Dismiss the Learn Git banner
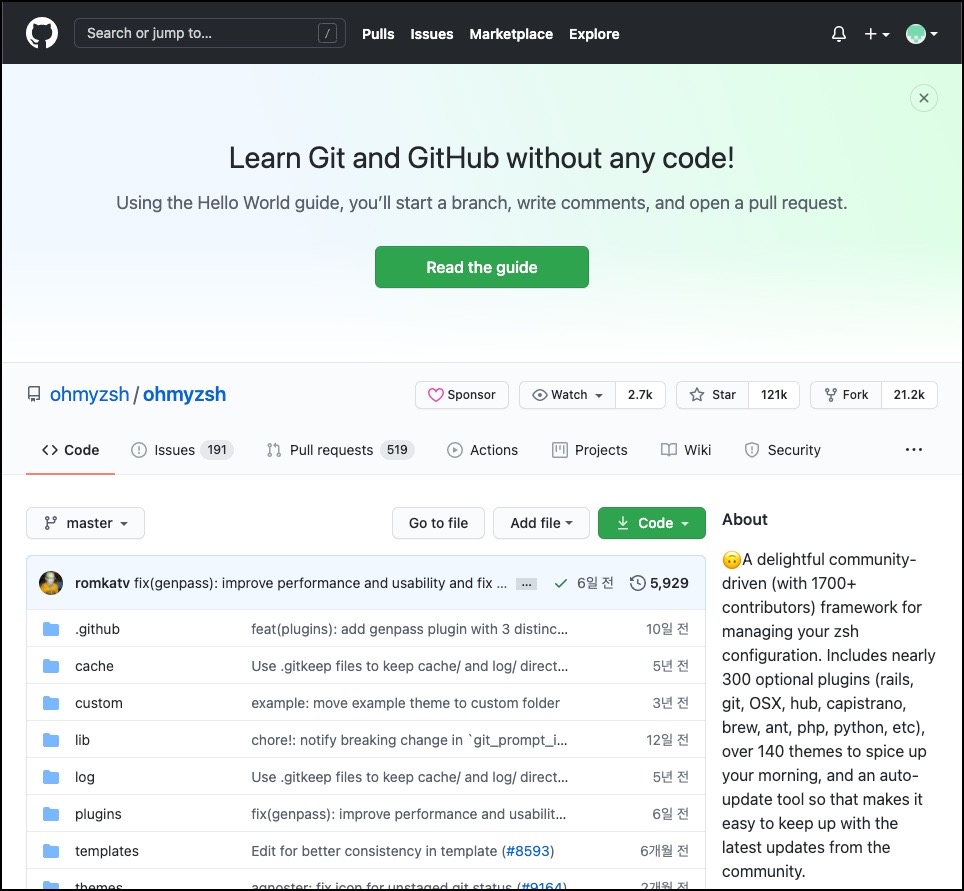Screen dimensions: 964x891 coord(923,98)
